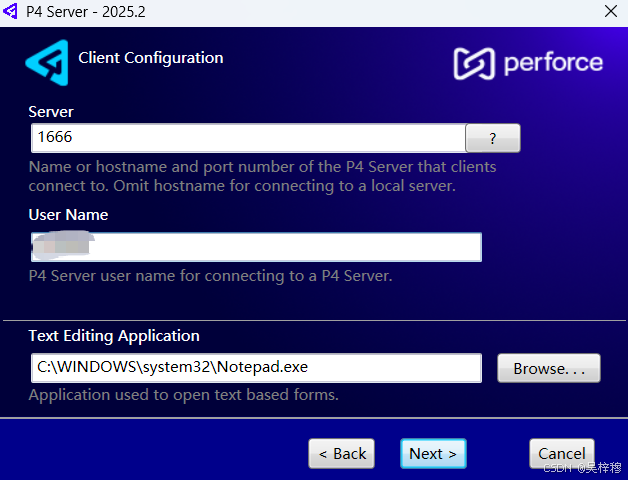The image size is (628, 480).
Task: Click 'P4 Server user name for connecting' description
Action: tap(210, 276)
